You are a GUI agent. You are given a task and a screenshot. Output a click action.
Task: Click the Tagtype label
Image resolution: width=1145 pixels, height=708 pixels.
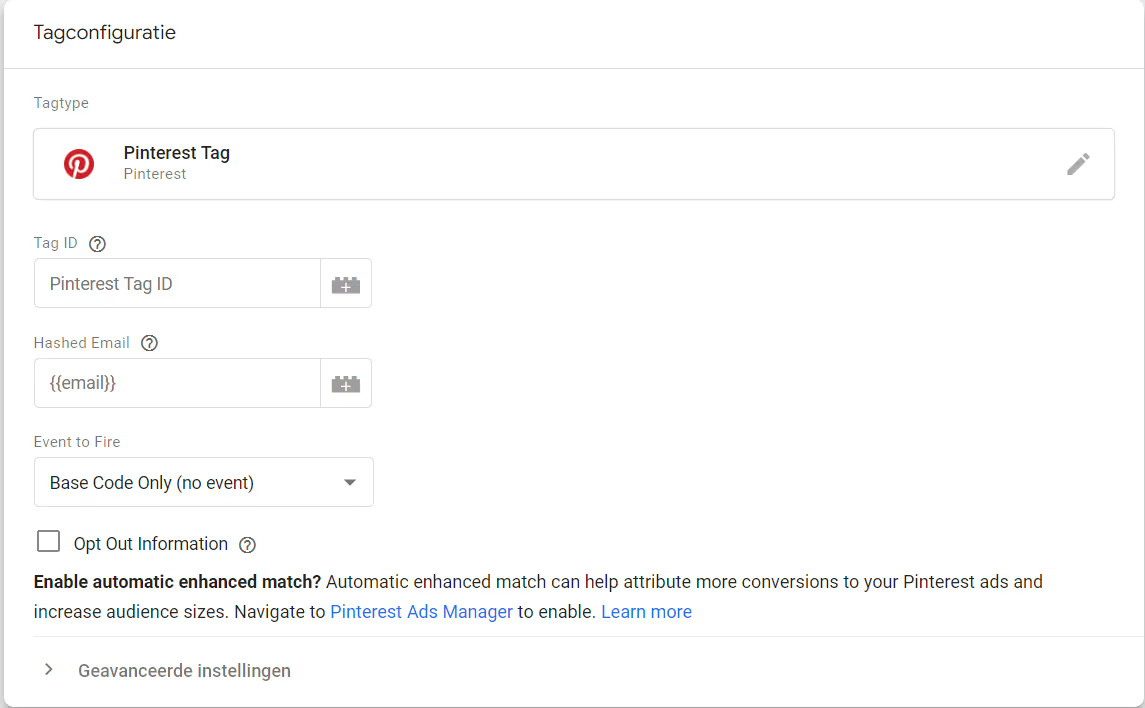point(61,103)
